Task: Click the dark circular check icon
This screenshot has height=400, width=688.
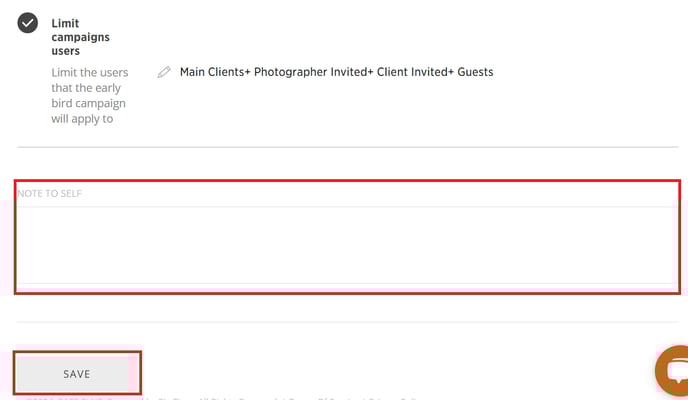Action: (x=28, y=23)
